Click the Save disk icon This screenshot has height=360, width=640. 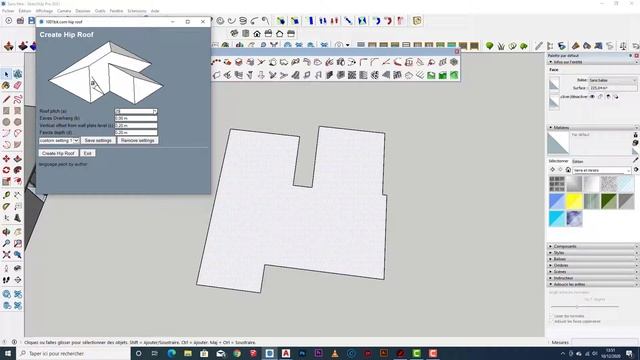[x=31, y=20]
